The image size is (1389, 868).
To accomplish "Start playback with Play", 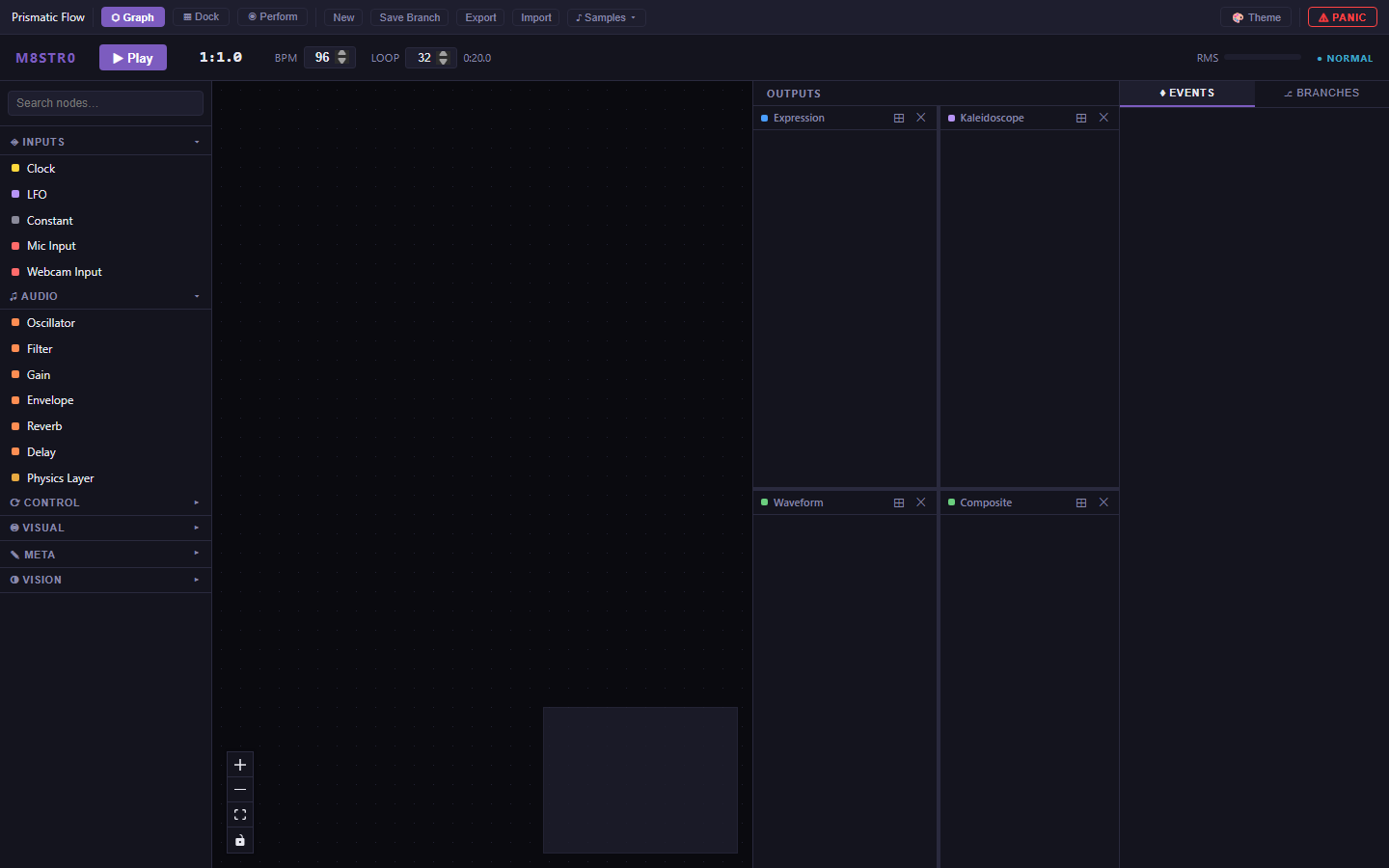I will (x=133, y=58).
